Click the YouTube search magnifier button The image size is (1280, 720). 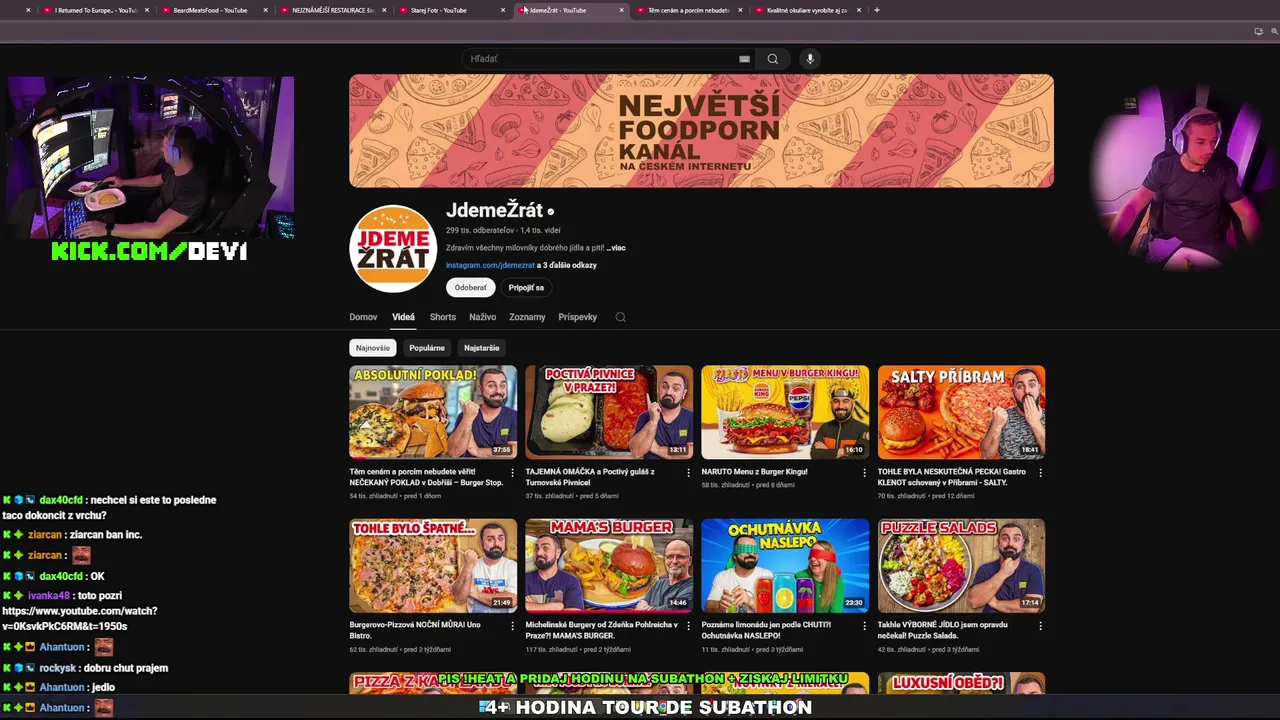tap(772, 59)
